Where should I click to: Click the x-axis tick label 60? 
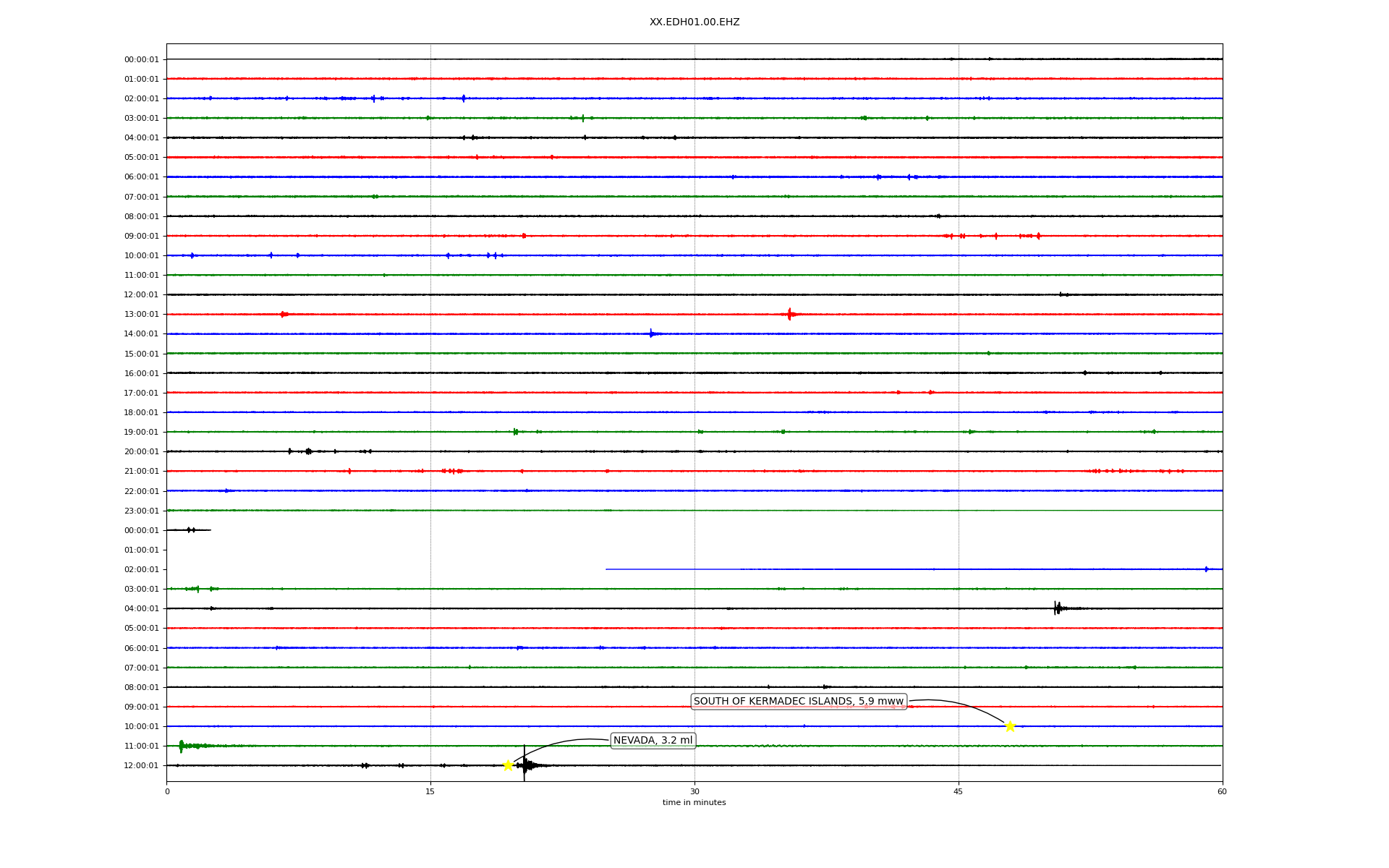coord(1222,791)
